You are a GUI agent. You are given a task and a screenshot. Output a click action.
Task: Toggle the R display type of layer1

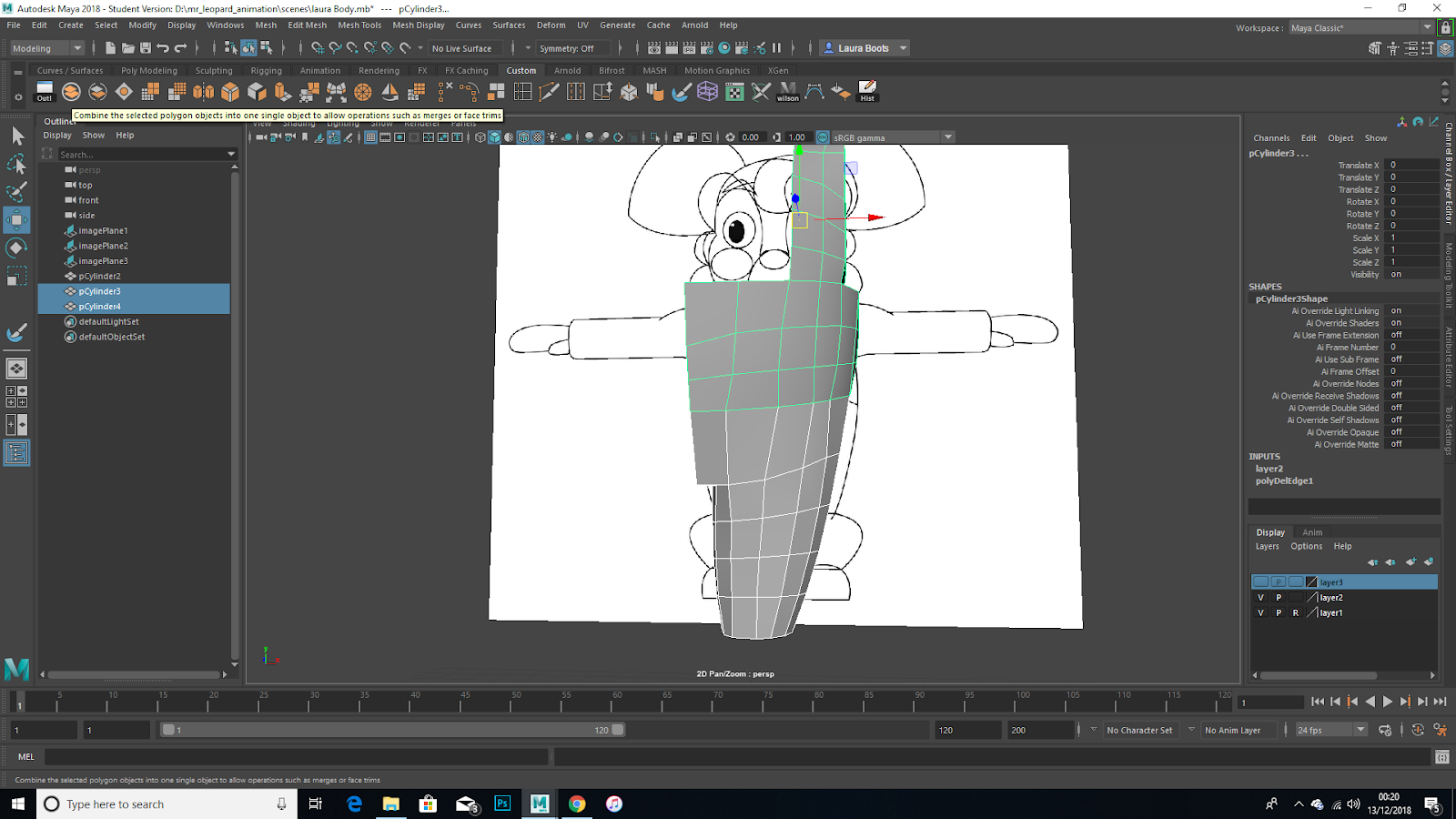click(1296, 613)
